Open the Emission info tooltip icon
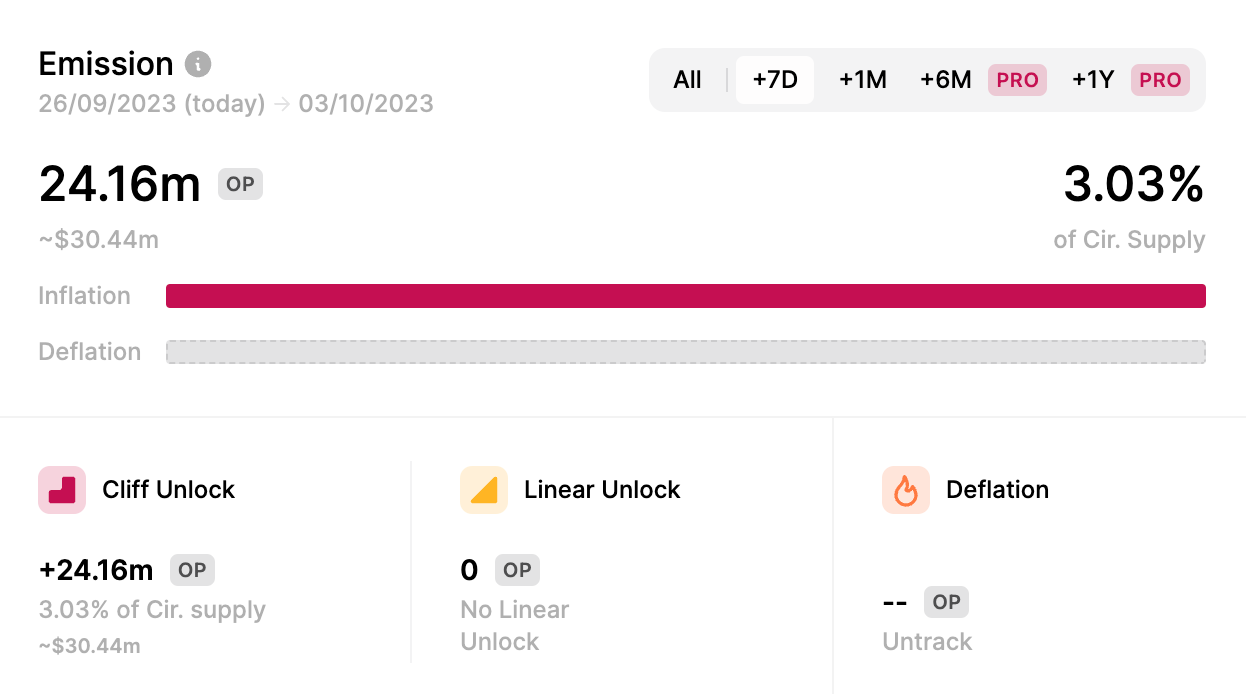1246x694 pixels. (x=198, y=64)
